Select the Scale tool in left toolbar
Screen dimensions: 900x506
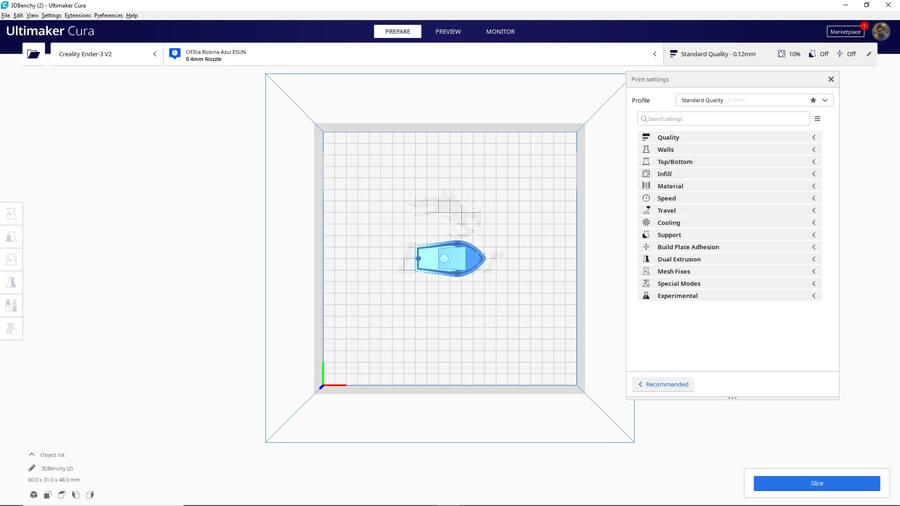11,237
